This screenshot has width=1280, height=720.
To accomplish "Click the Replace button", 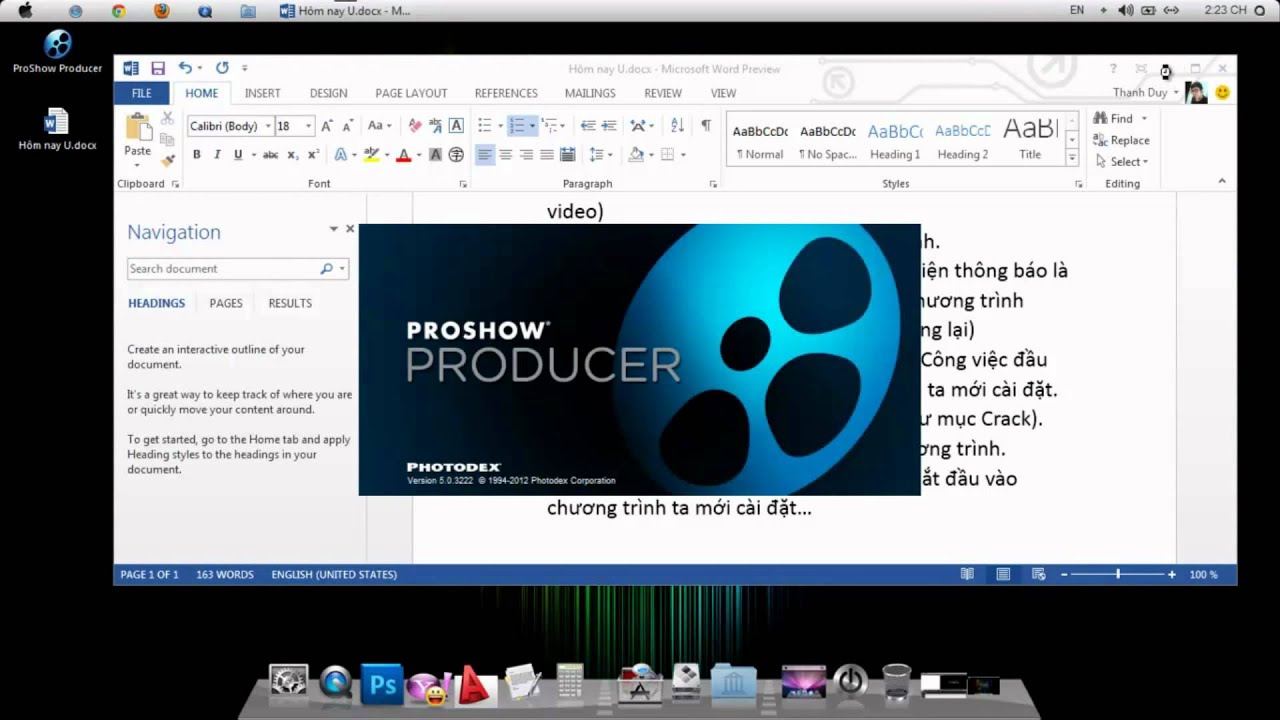I will click(x=1122, y=141).
